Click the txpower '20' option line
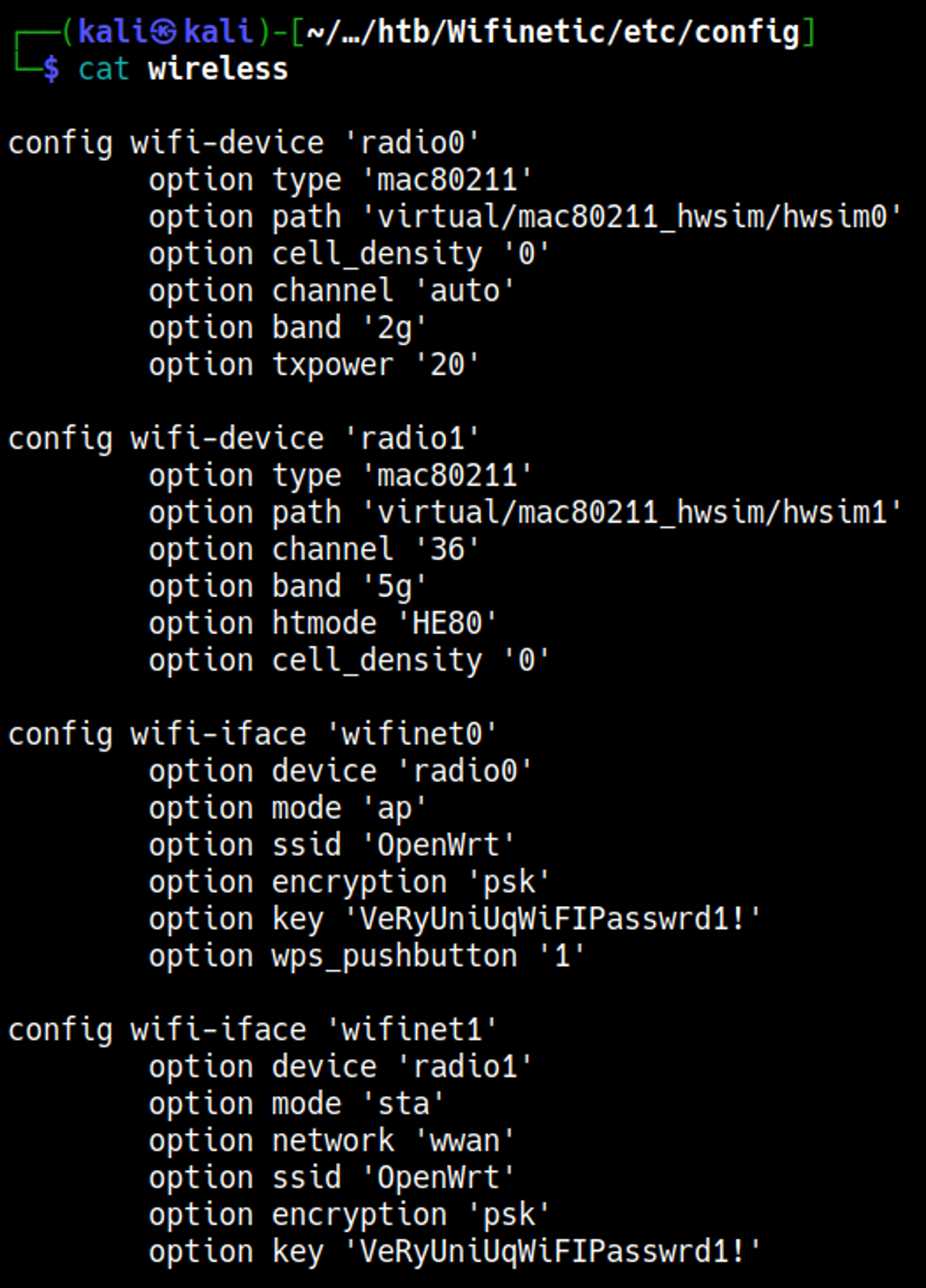The image size is (926, 1288). [313, 365]
